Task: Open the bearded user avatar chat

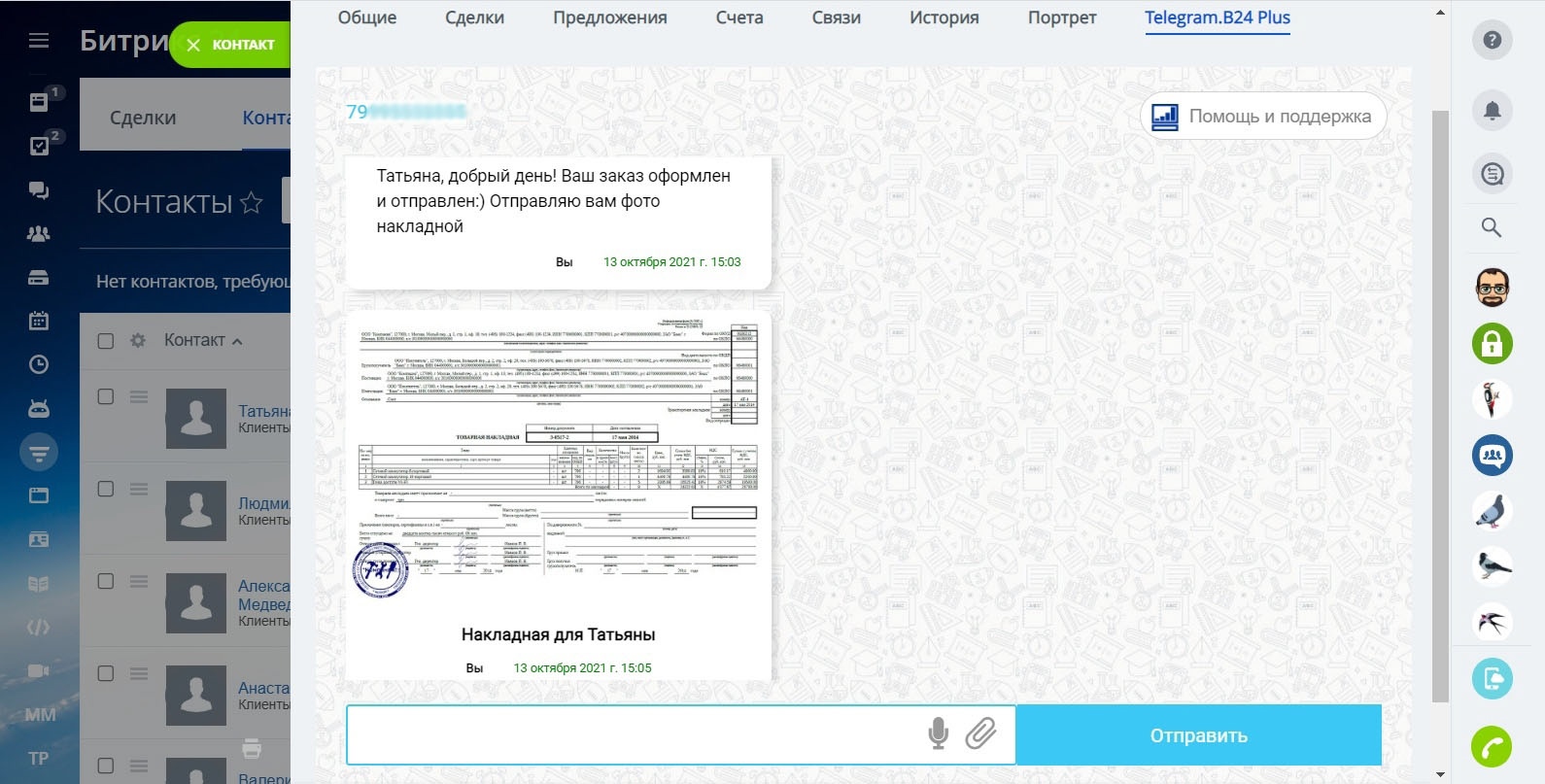Action: point(1493,288)
